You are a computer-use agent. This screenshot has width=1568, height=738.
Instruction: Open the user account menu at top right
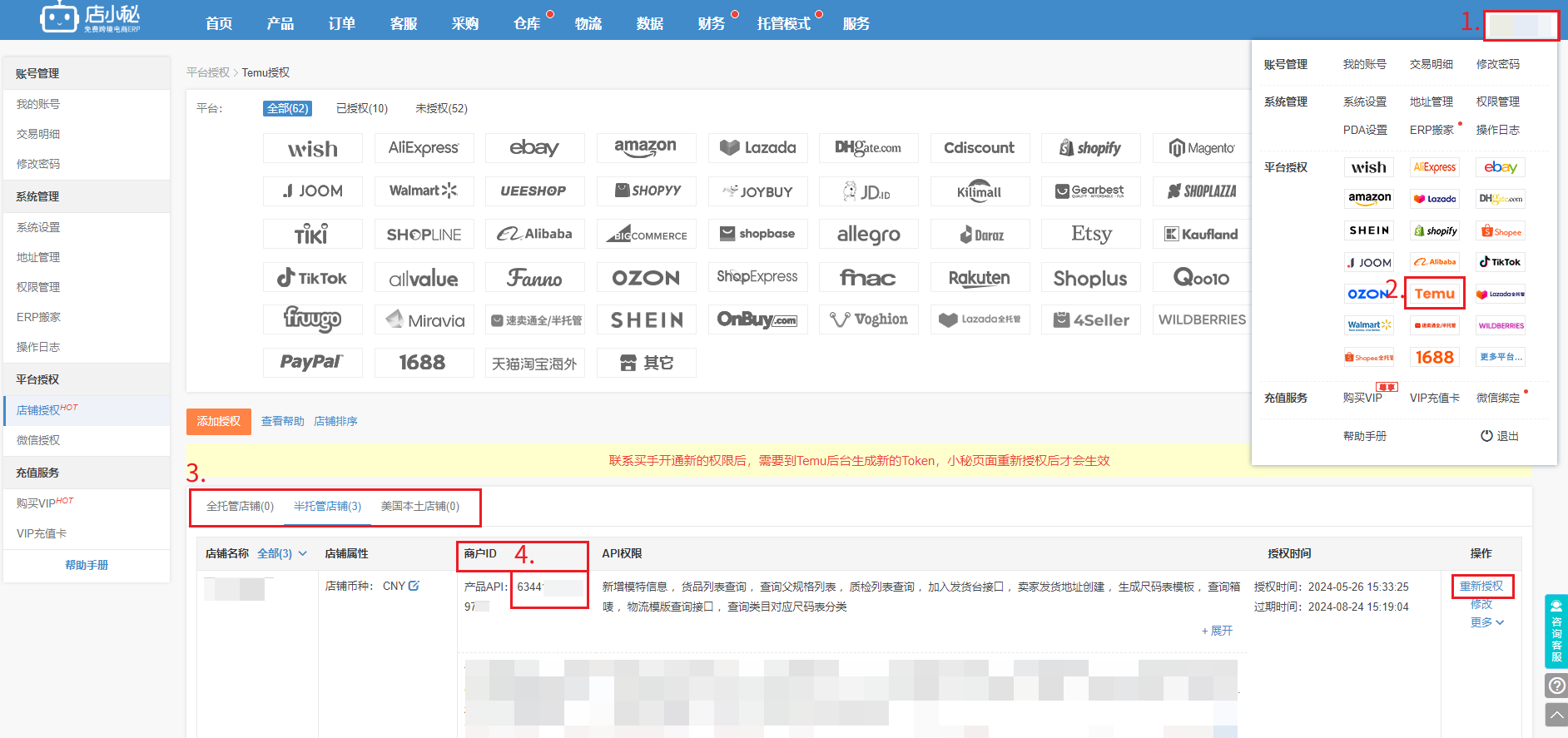tap(1521, 25)
